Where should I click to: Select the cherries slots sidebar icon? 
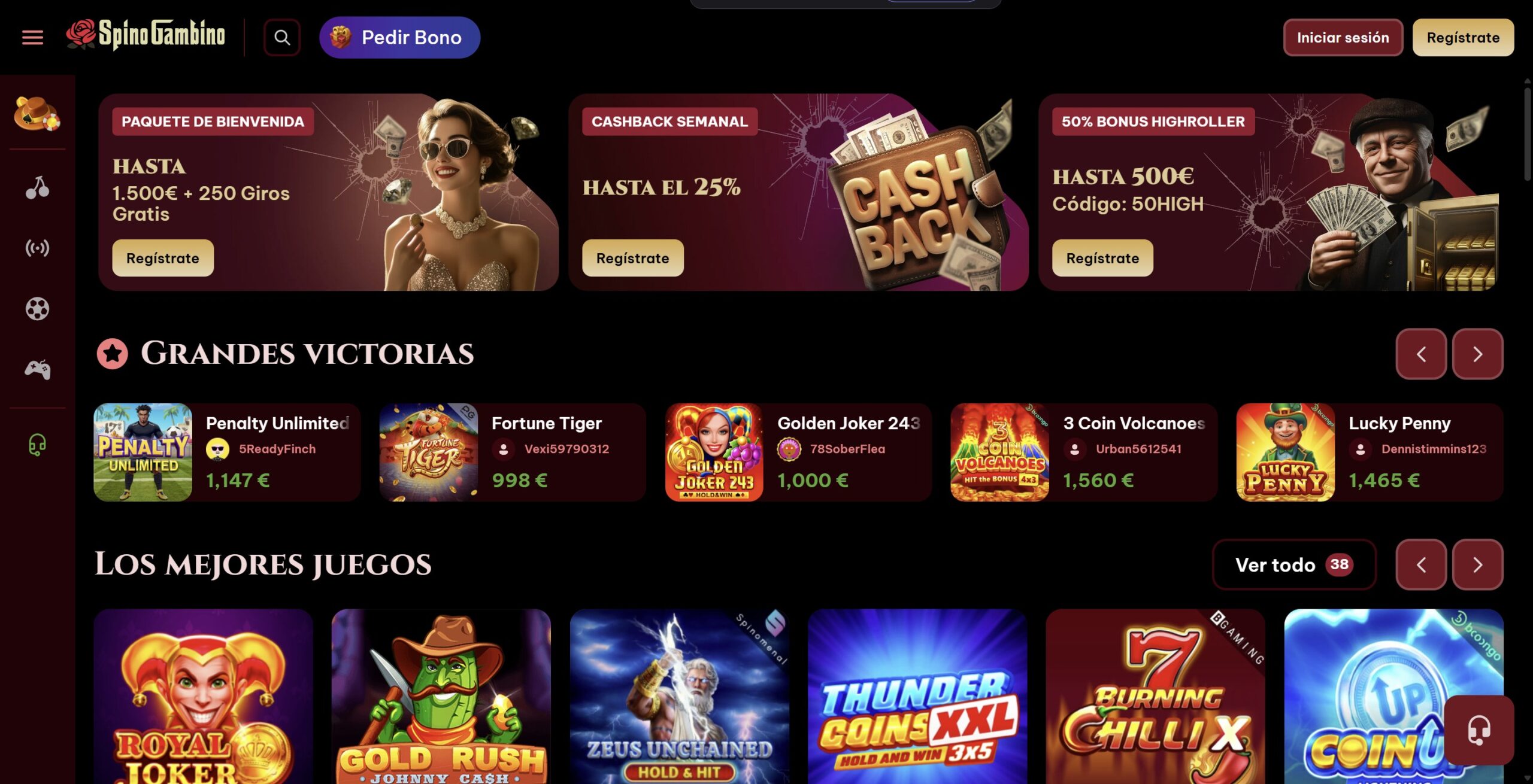coord(37,188)
